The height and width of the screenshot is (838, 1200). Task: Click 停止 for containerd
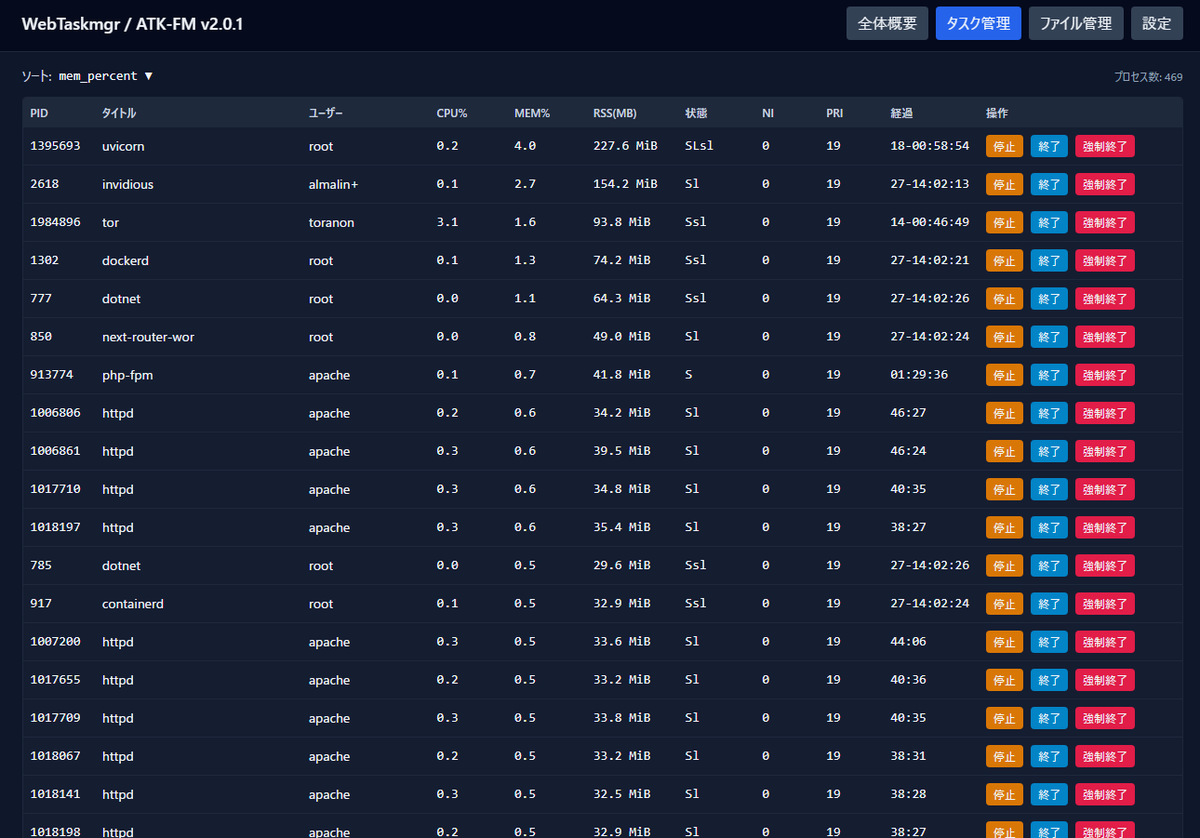(x=1004, y=604)
